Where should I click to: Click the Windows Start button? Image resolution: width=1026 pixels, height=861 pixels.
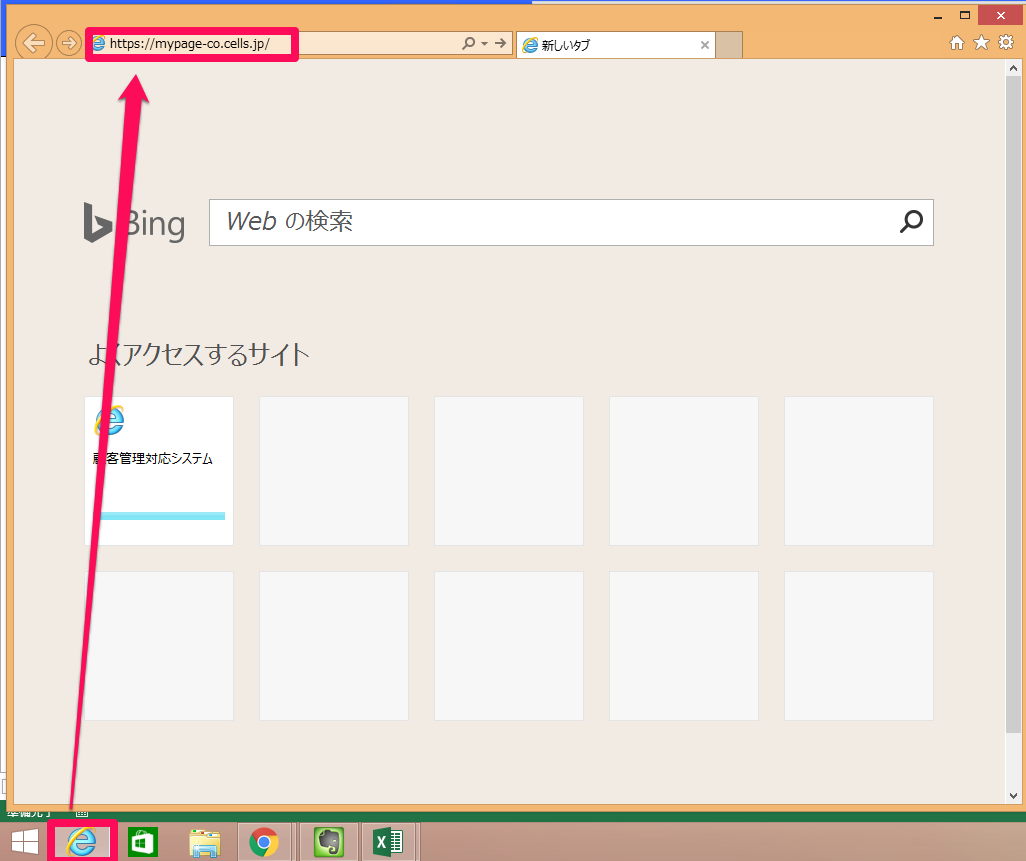pyautogui.click(x=25, y=841)
